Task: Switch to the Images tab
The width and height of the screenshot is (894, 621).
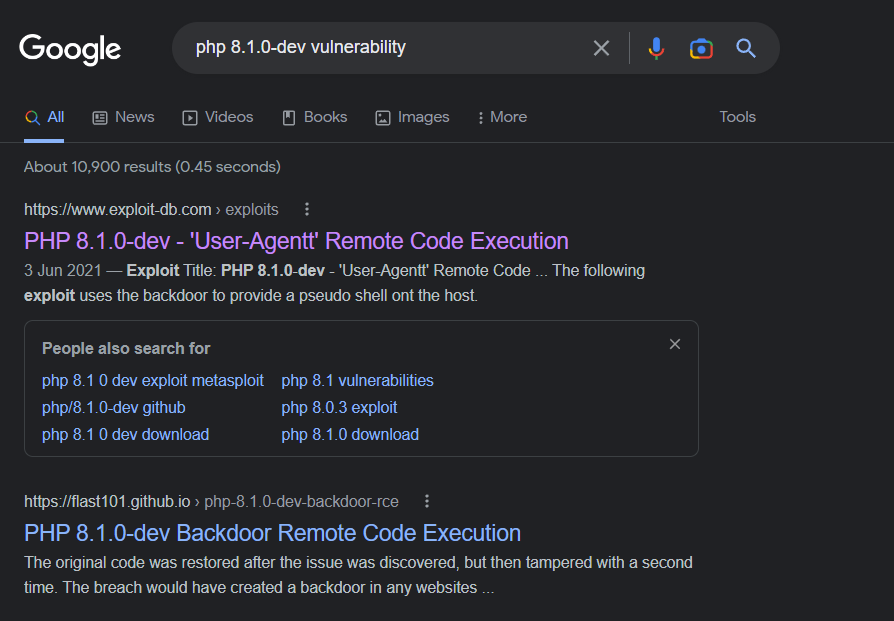Action: [412, 117]
